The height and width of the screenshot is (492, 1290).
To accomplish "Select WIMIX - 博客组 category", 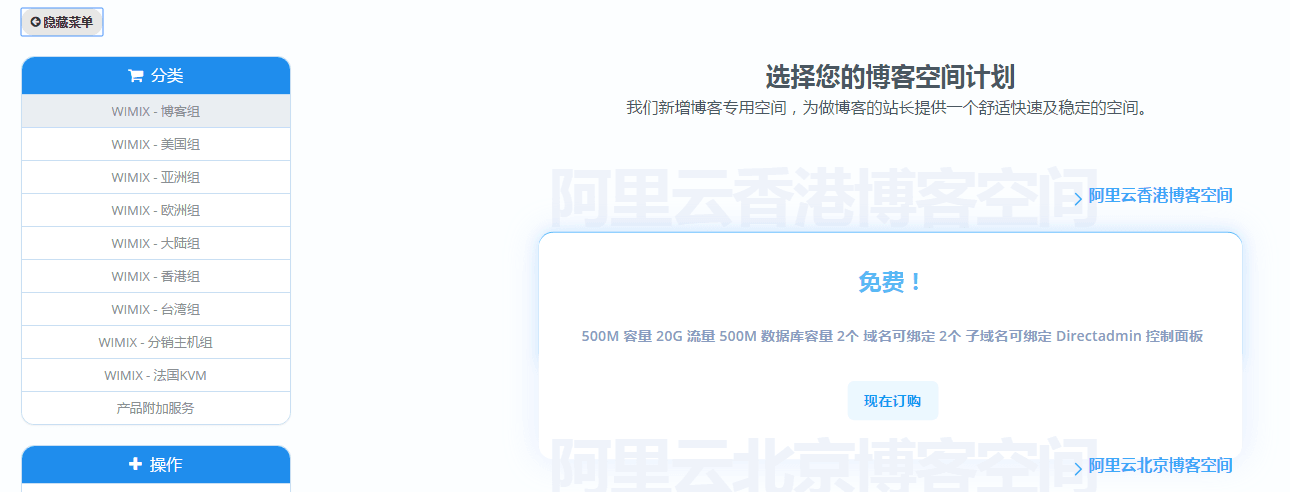I will (156, 111).
